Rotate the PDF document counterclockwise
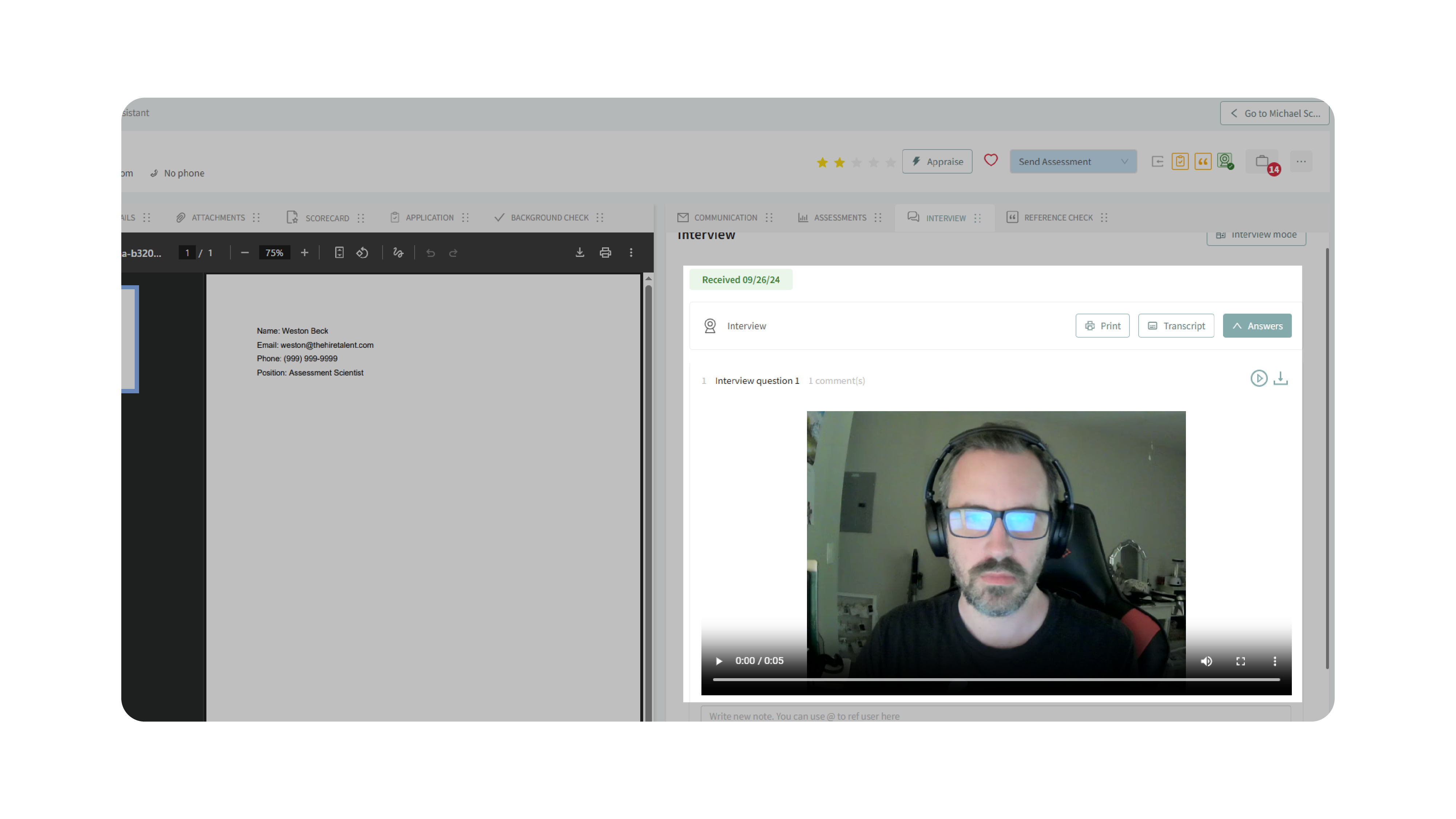The height and width of the screenshot is (819, 1456). coord(362,253)
